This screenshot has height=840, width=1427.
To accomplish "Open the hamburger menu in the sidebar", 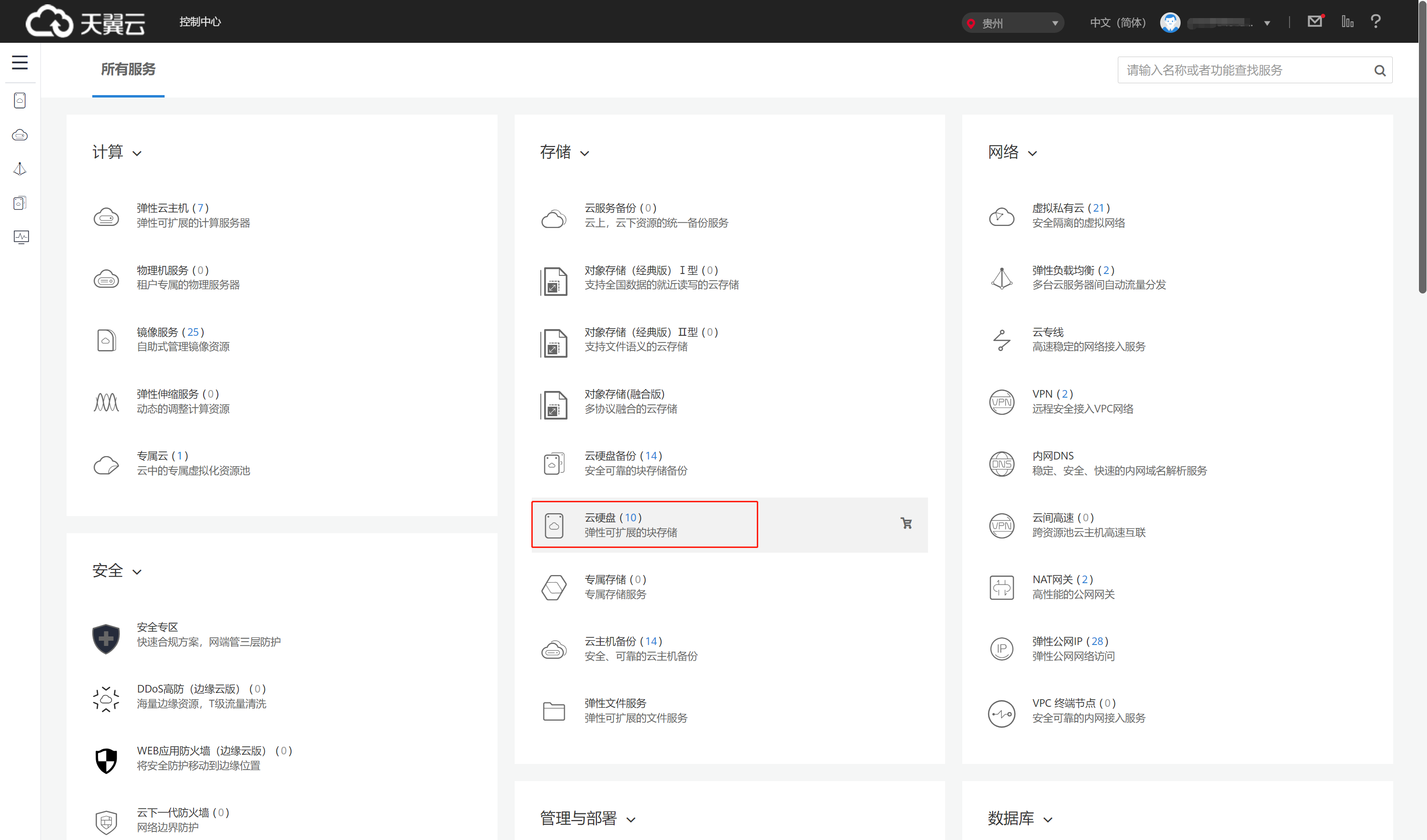I will click(20, 62).
